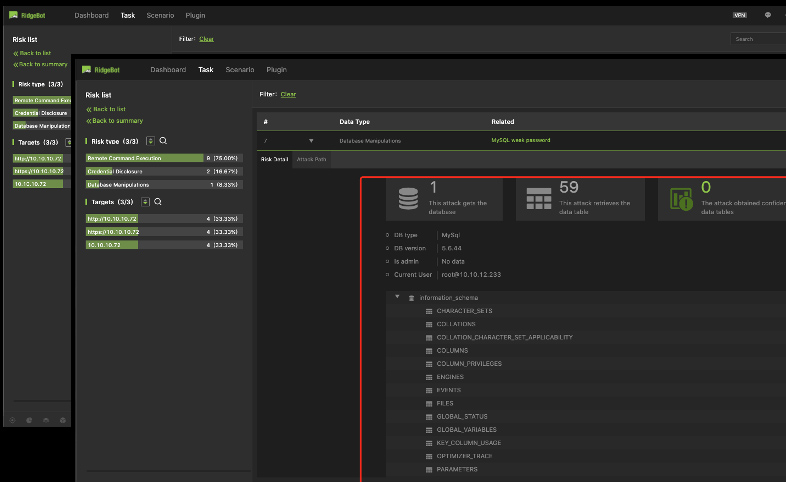Click the COLLATIONS table icon
Image resolution: width=786 pixels, height=482 pixels.
coord(429,324)
